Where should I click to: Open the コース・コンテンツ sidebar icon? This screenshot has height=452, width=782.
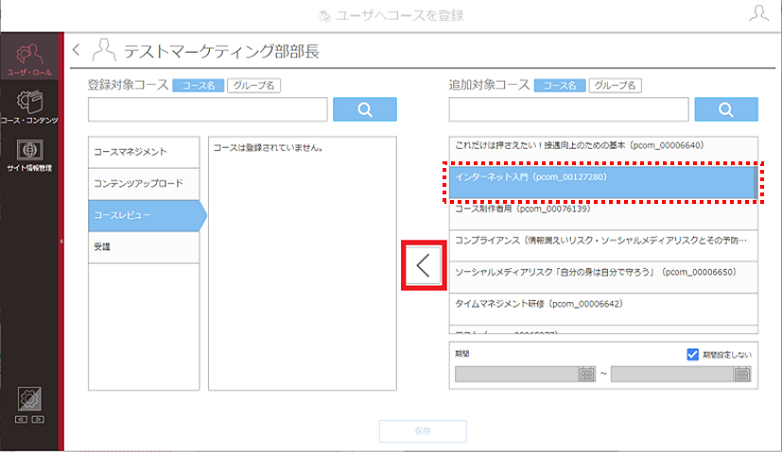(x=29, y=107)
